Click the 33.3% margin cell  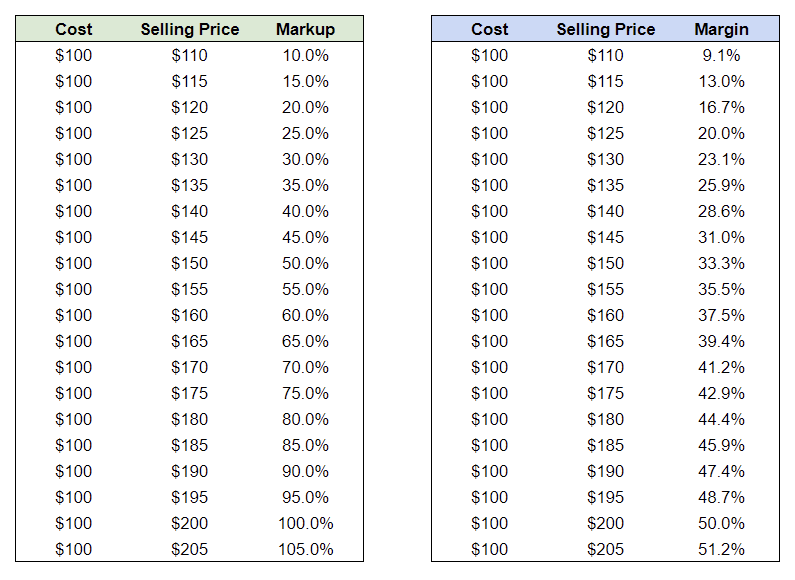pyautogui.click(x=721, y=264)
